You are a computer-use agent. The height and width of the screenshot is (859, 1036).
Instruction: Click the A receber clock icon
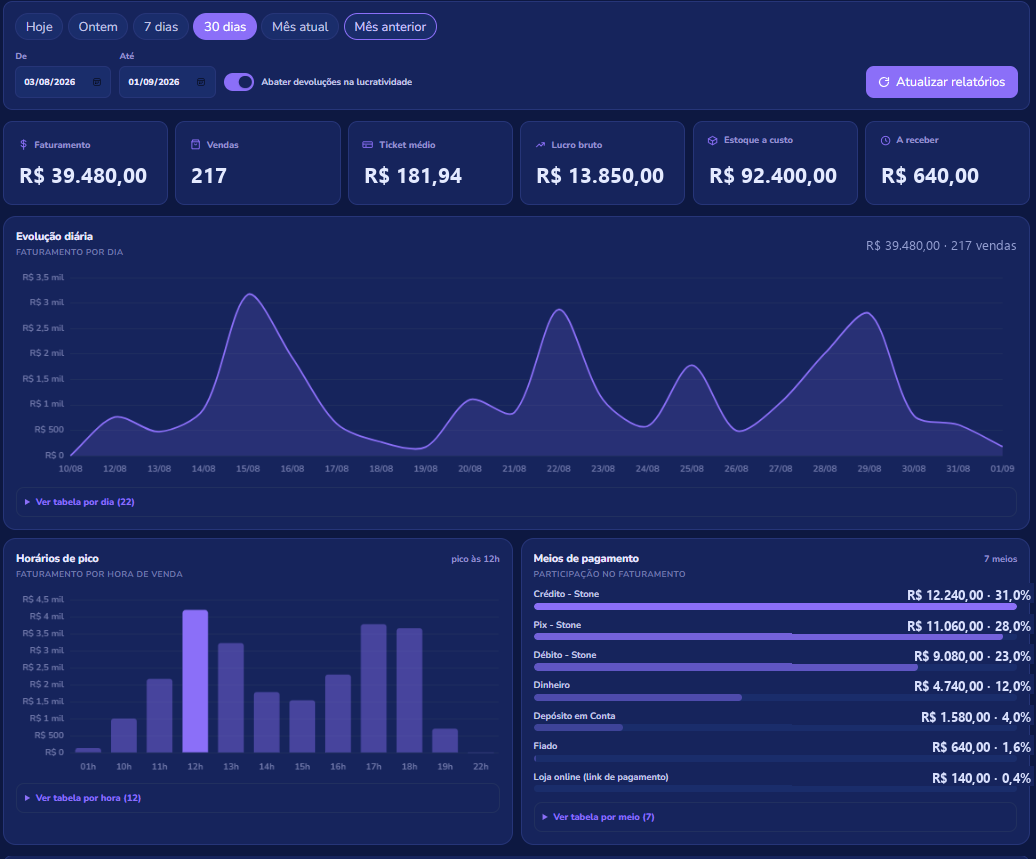885,140
